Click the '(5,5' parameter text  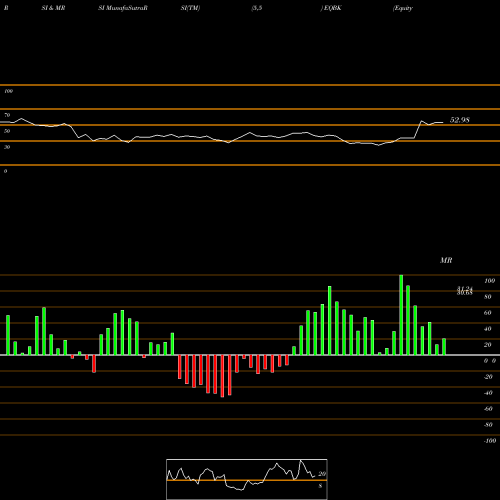click(x=257, y=8)
